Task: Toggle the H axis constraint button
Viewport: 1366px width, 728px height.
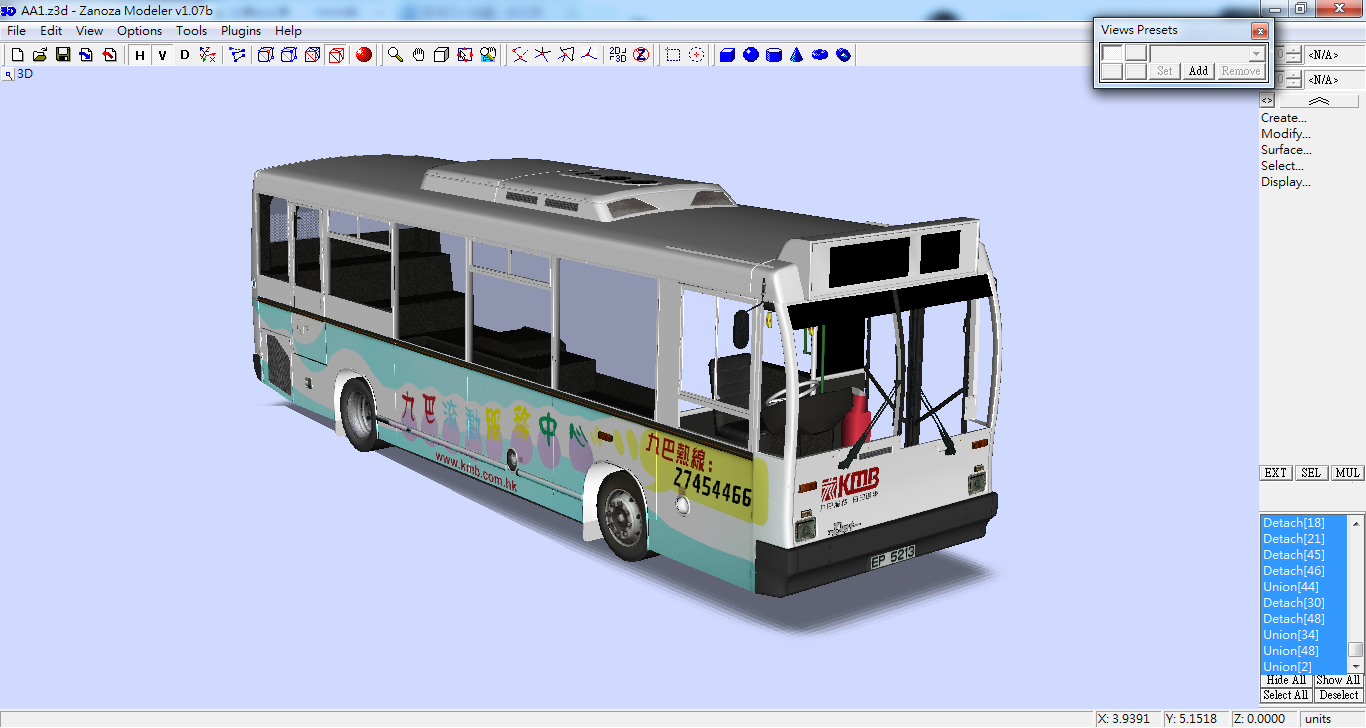Action: [x=139, y=55]
